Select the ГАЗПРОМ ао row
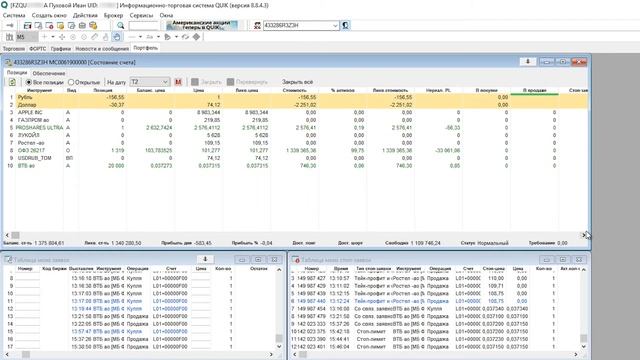640x360 pixels. coord(296,120)
